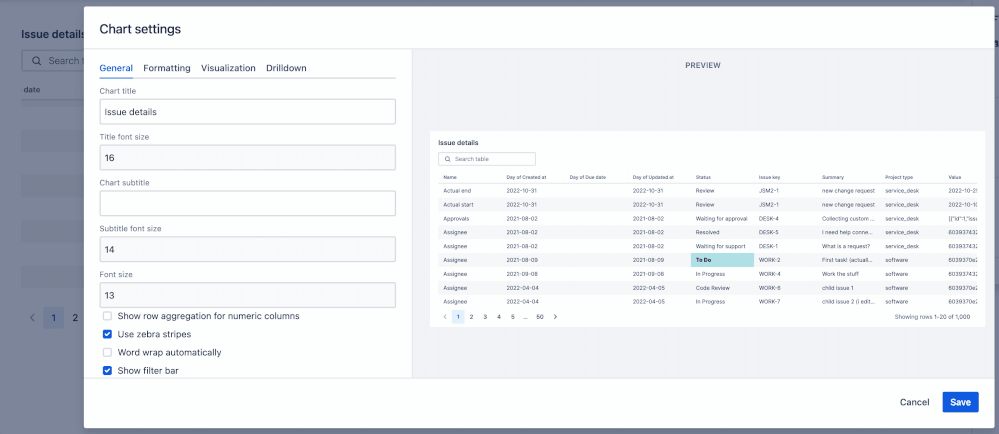Switch to the General tab
The image size is (999, 434).
116,68
